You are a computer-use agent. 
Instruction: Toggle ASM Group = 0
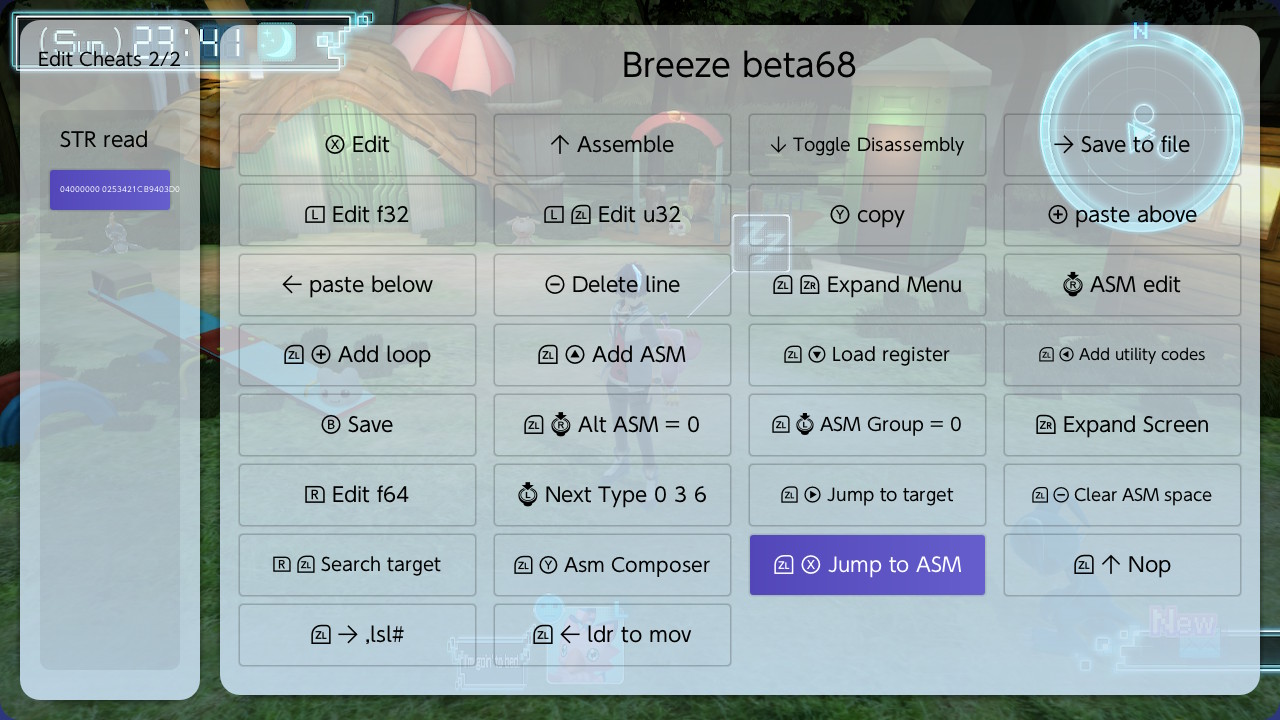867,425
